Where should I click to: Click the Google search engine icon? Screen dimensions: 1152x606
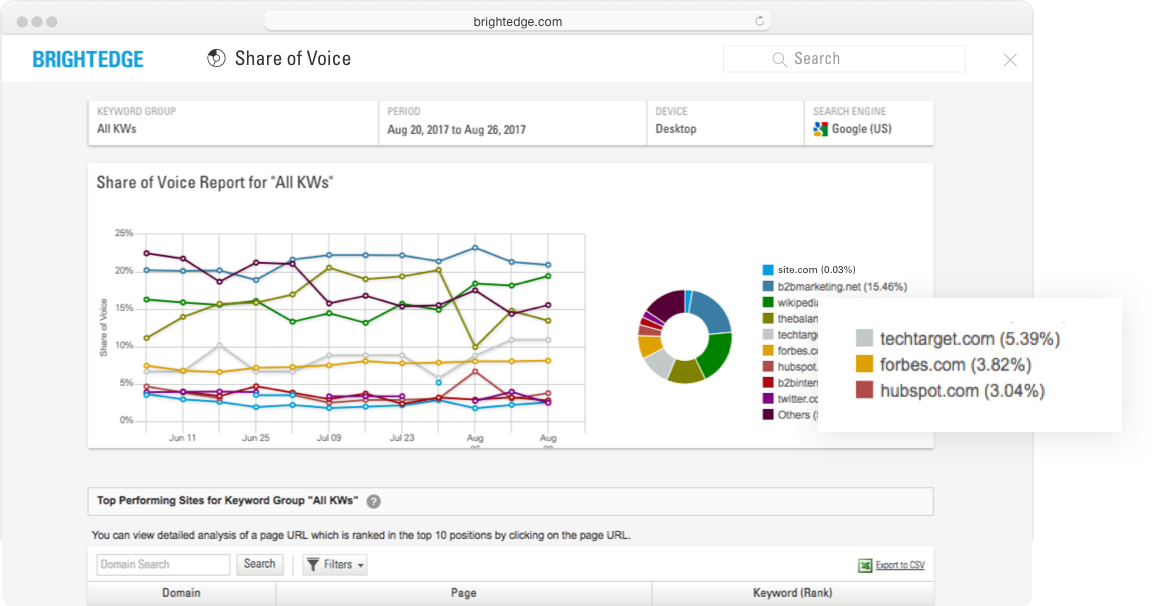821,129
